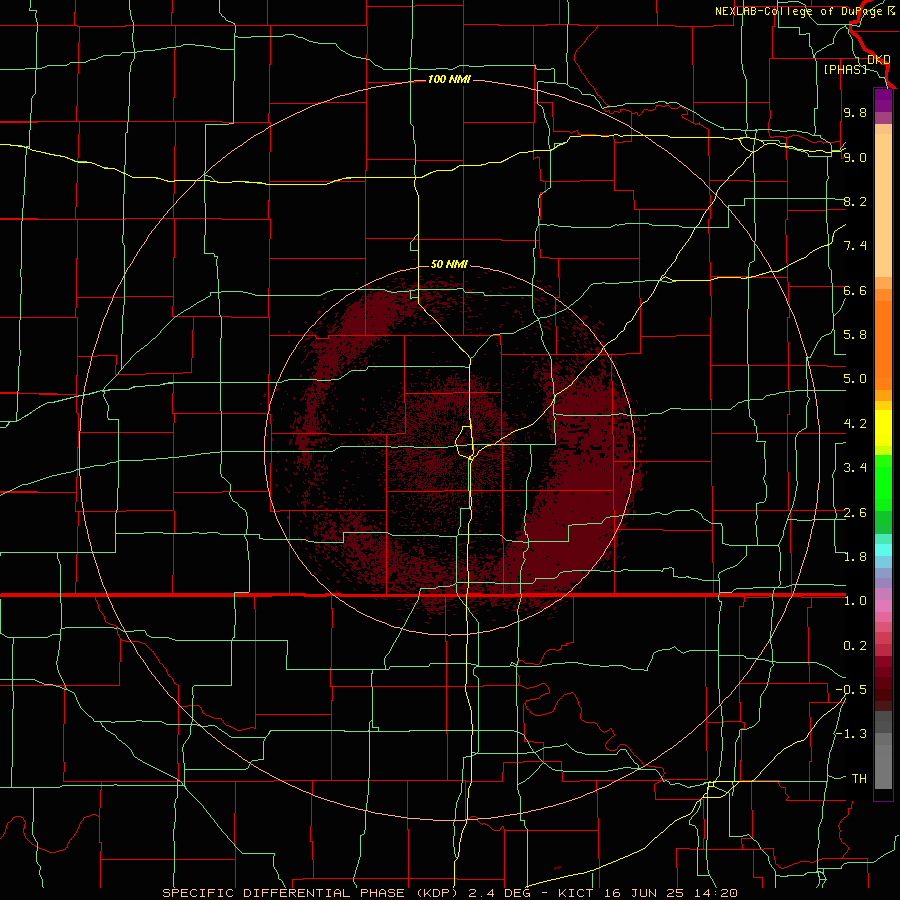Pick the bright green band of the color bar
This screenshot has width=900, height=900.
pos(883,482)
